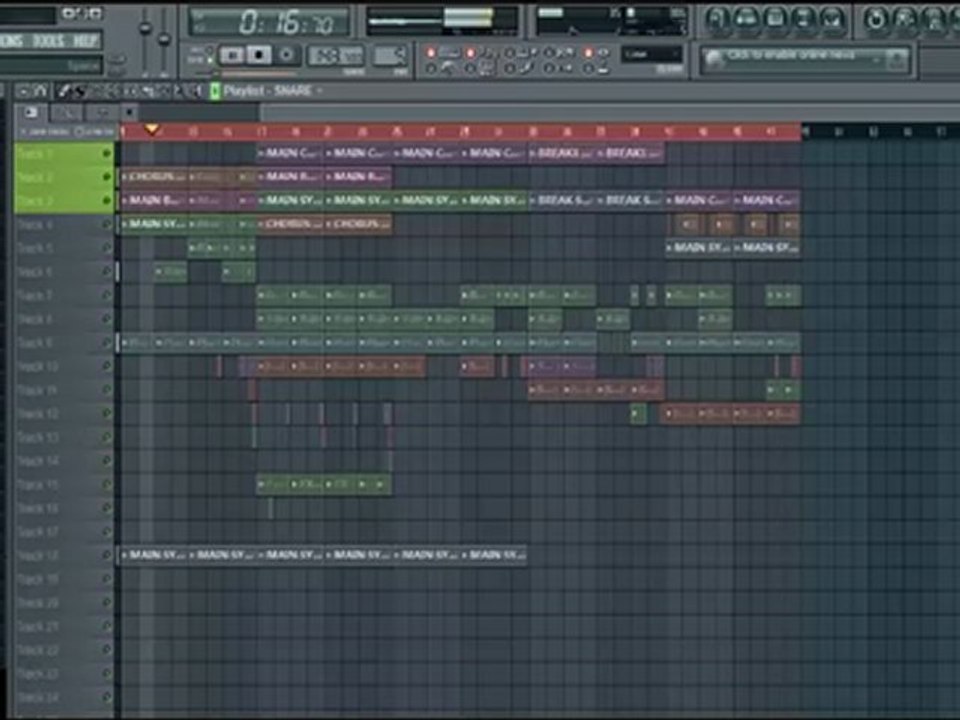Open the Piano Roll shortcut icon
The height and width of the screenshot is (720, 960).
point(774,19)
